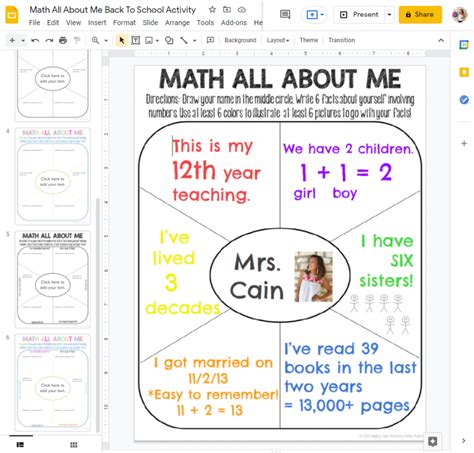Click the new slide plus button
474x453 pixels.
(12, 40)
